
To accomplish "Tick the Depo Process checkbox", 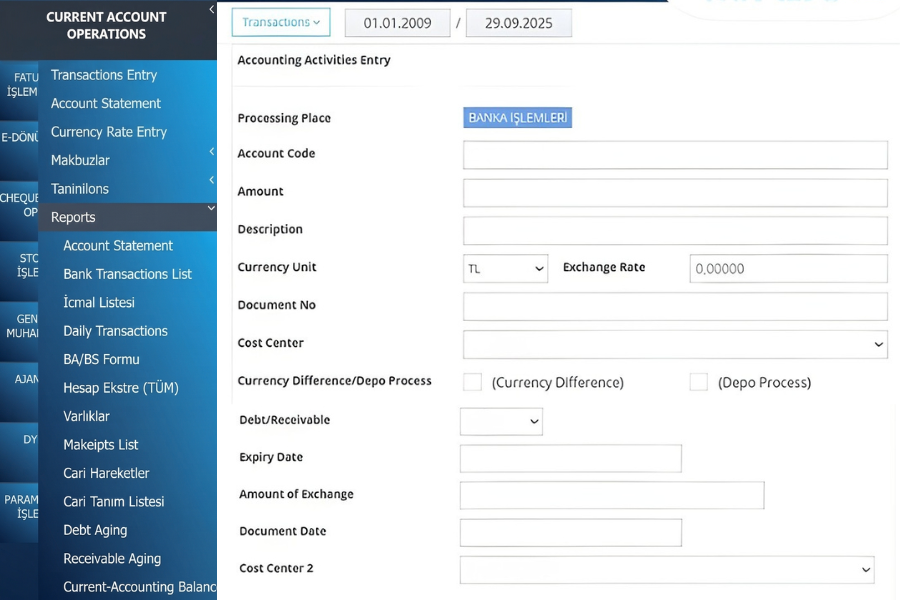I will coord(699,382).
